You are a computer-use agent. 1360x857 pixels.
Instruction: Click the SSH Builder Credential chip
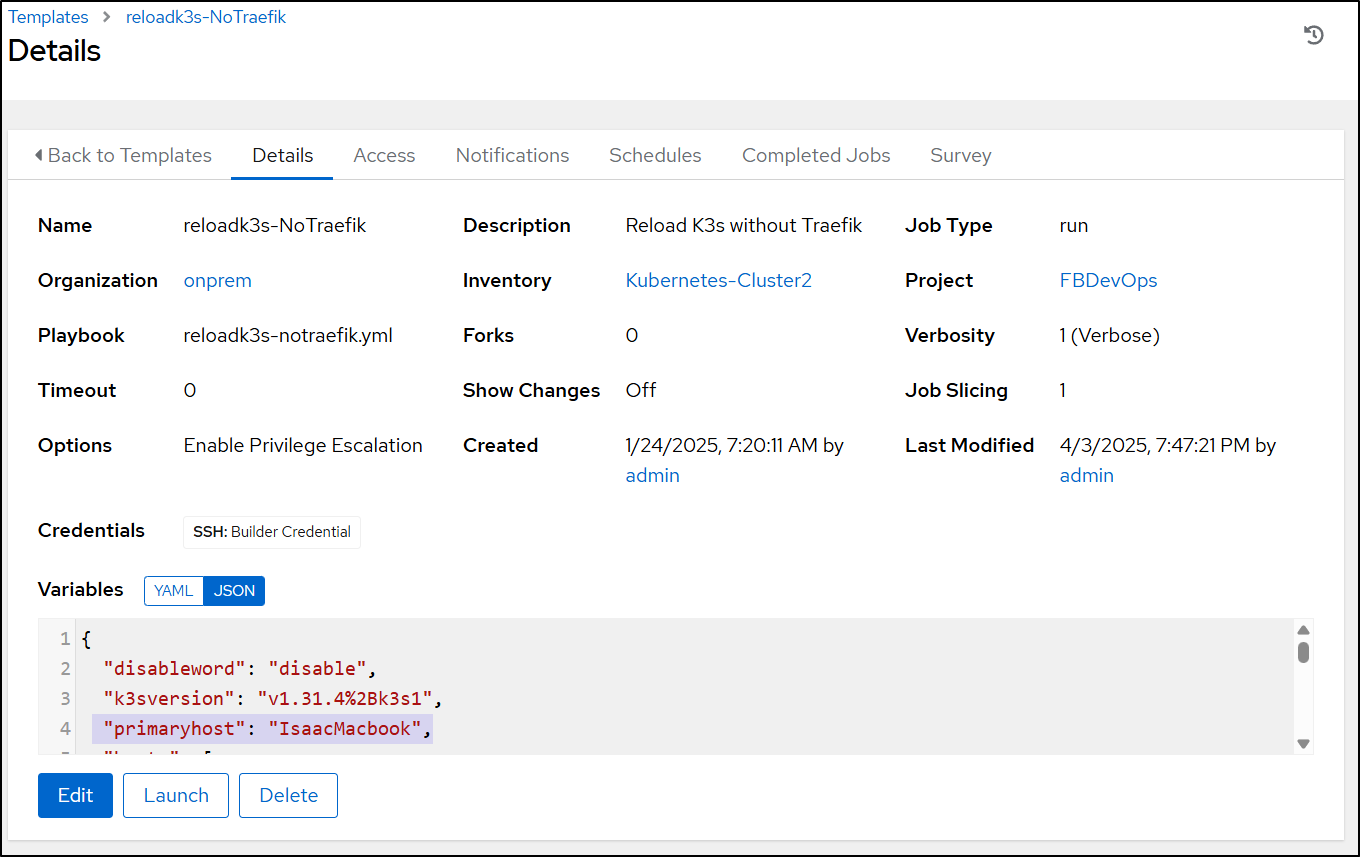(x=272, y=532)
